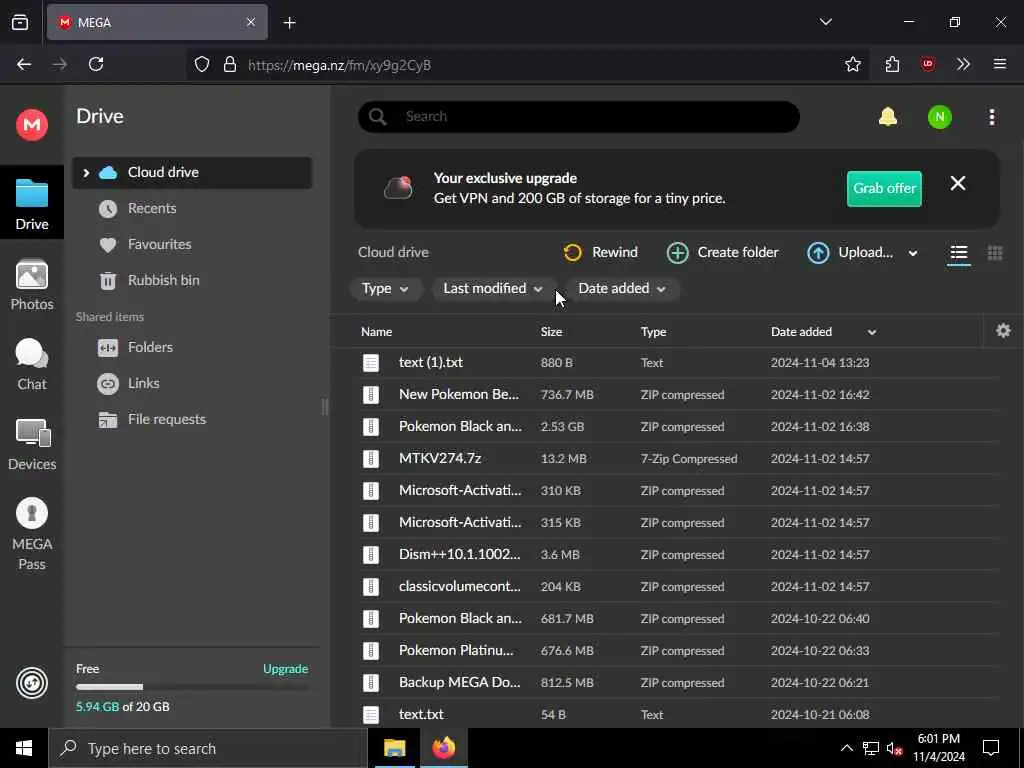Viewport: 1024px width, 768px height.
Task: Sort by Size column header
Action: click(x=551, y=332)
